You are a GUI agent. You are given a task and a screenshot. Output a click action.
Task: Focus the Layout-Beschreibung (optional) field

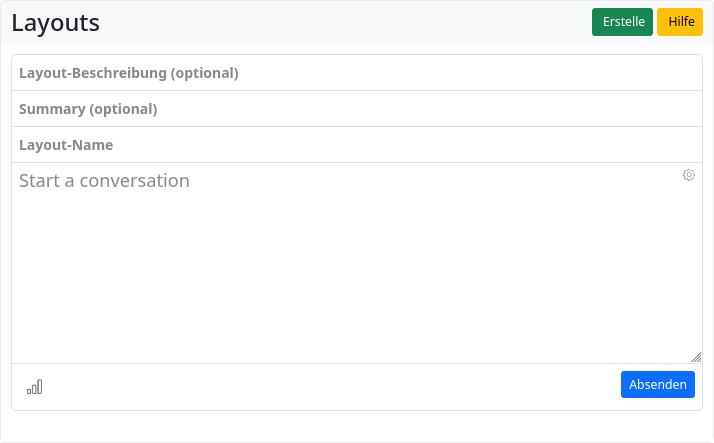(x=357, y=73)
